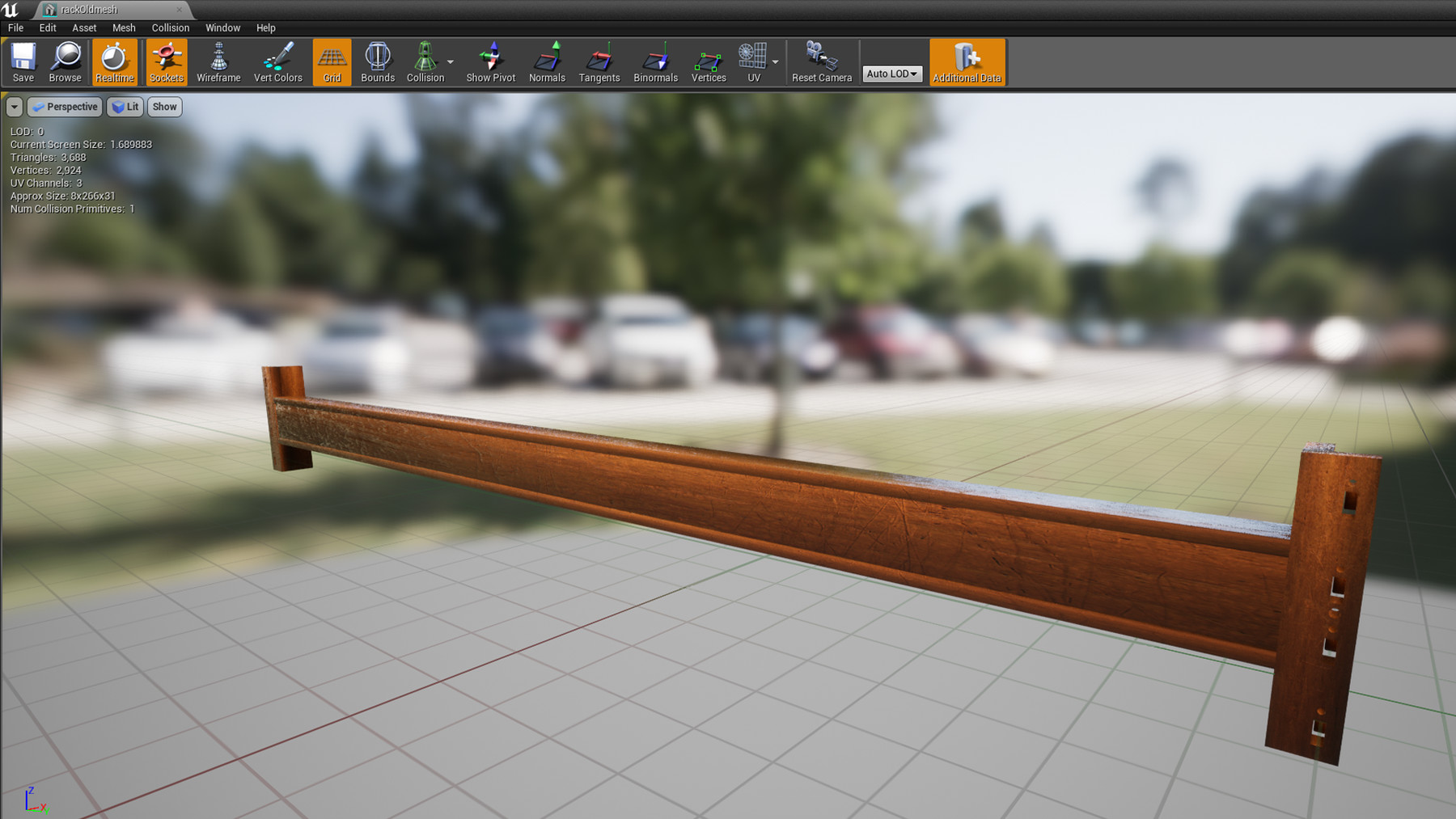1456x819 pixels.
Task: Disable the Grid display
Action: [x=331, y=61]
